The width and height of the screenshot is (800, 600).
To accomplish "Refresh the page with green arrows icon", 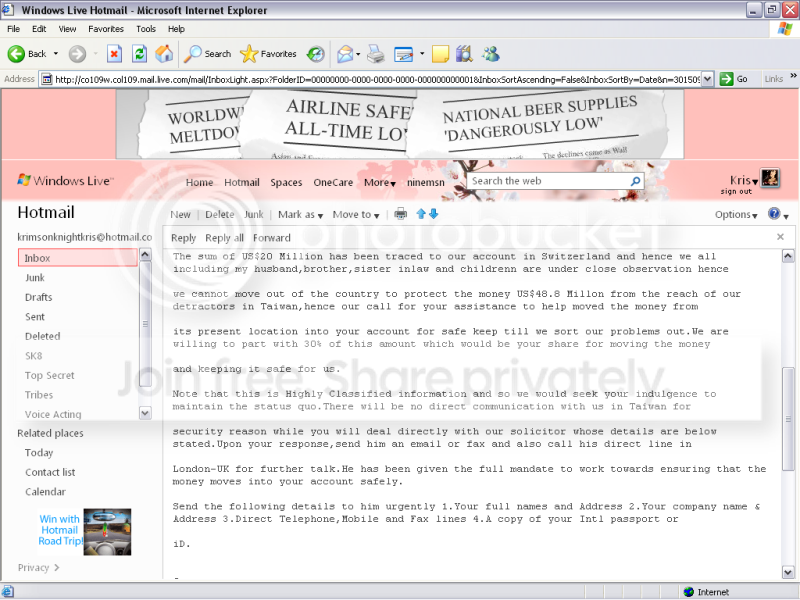I will tap(139, 54).
